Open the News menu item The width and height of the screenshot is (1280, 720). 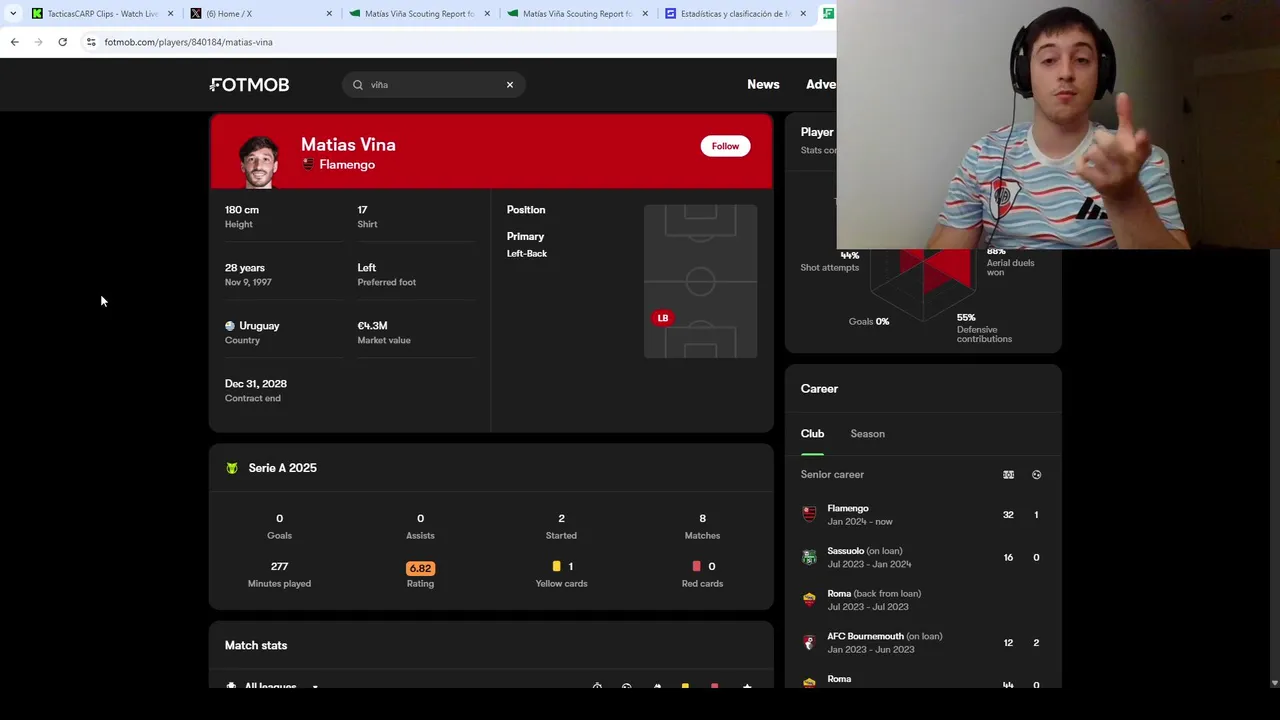(763, 84)
